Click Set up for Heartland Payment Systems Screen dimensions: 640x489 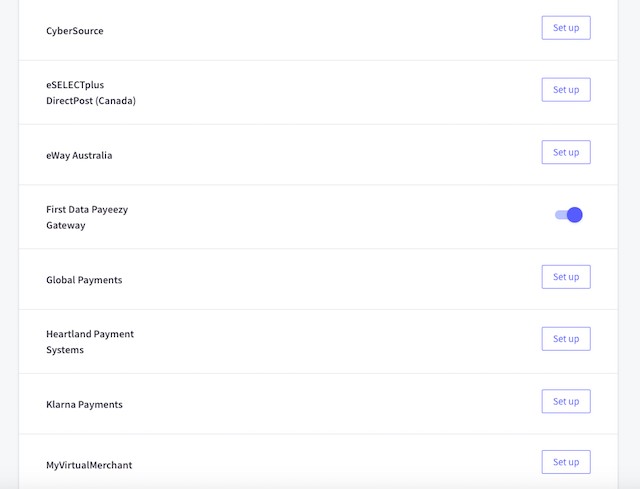[566, 339]
